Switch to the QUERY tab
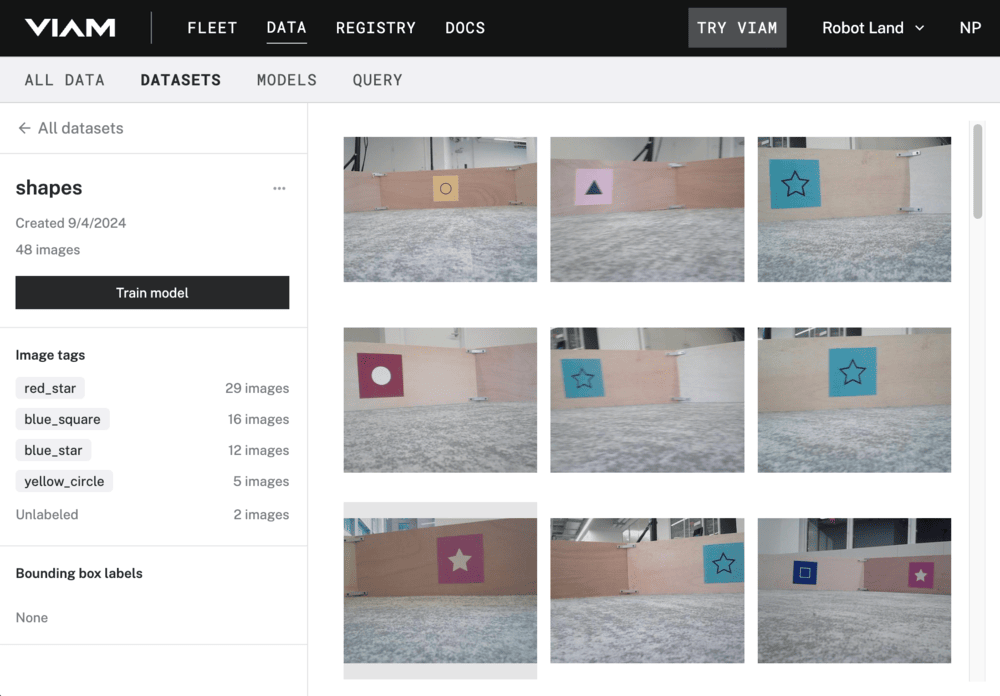Viewport: 1000px width, 696px height. (x=377, y=79)
